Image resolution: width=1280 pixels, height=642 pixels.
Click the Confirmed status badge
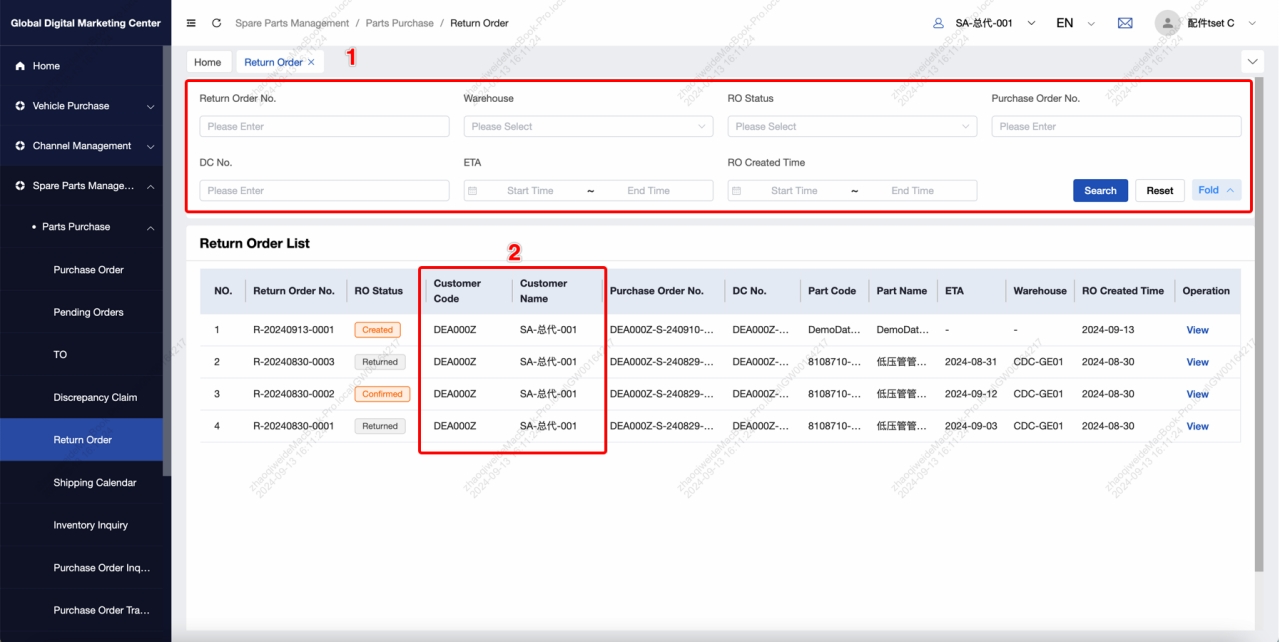tap(382, 394)
